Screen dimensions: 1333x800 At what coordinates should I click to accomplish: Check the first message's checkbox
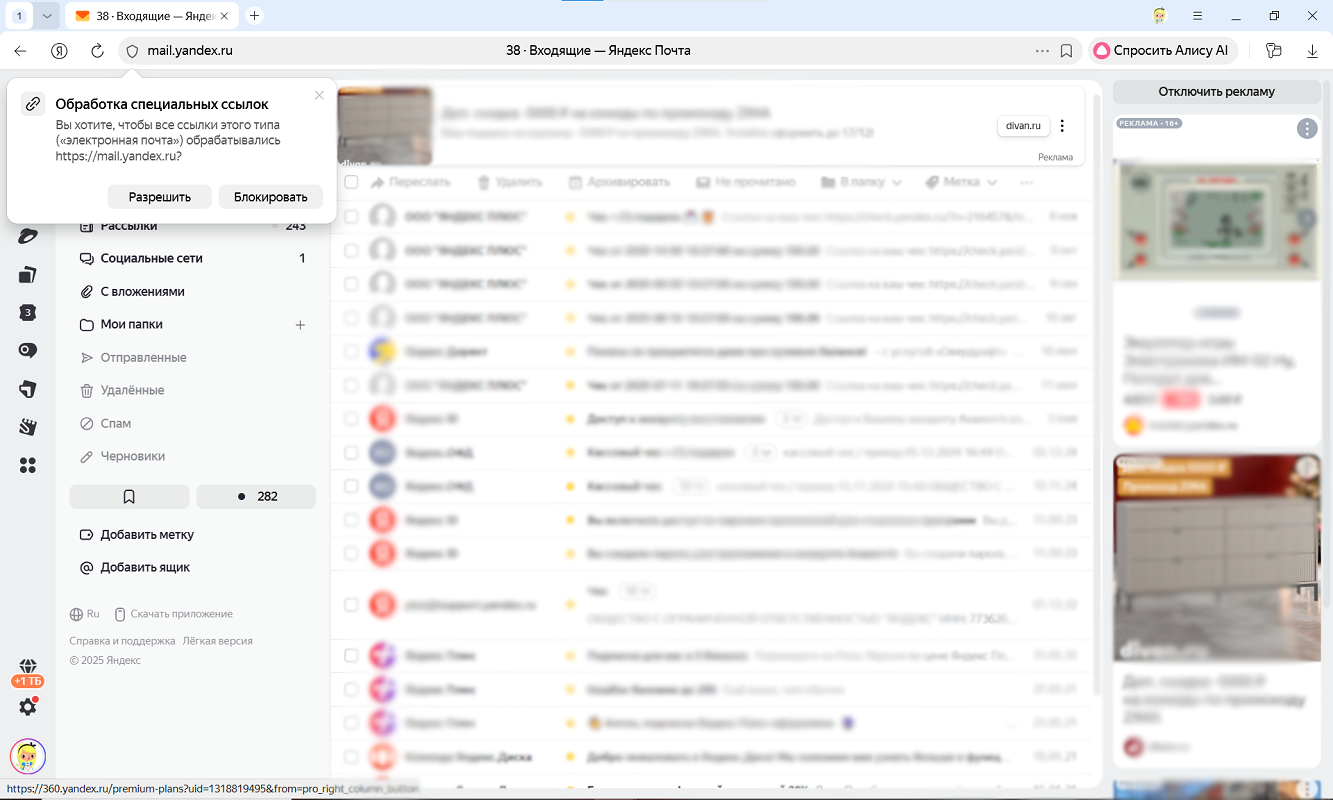click(351, 216)
